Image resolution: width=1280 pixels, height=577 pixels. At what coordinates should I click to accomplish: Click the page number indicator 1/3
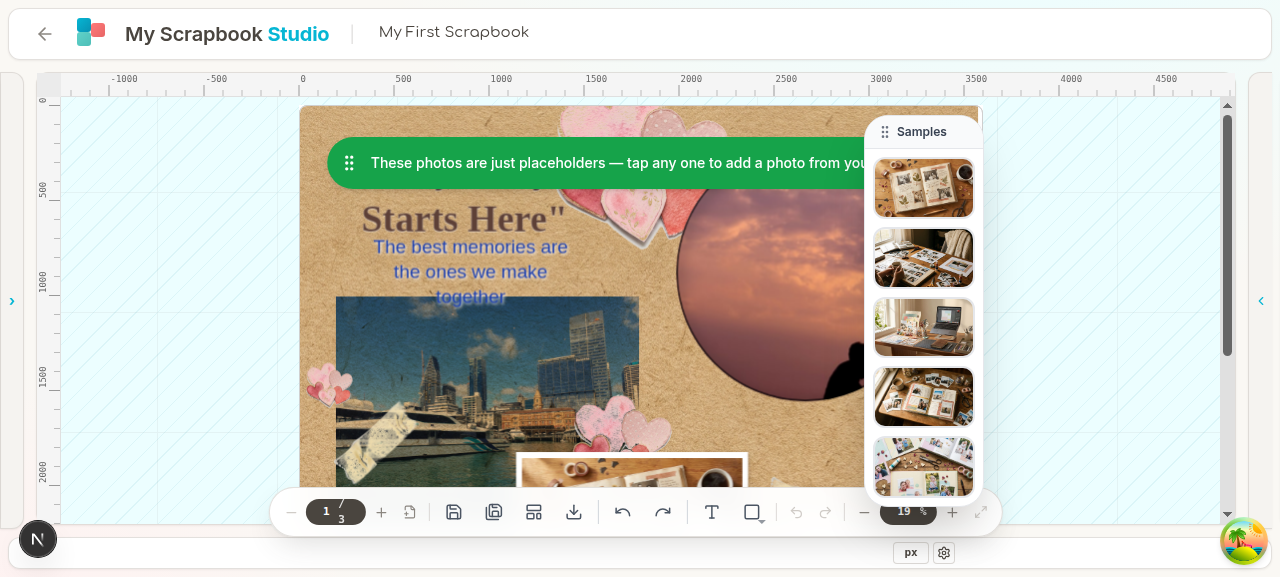coord(336,512)
